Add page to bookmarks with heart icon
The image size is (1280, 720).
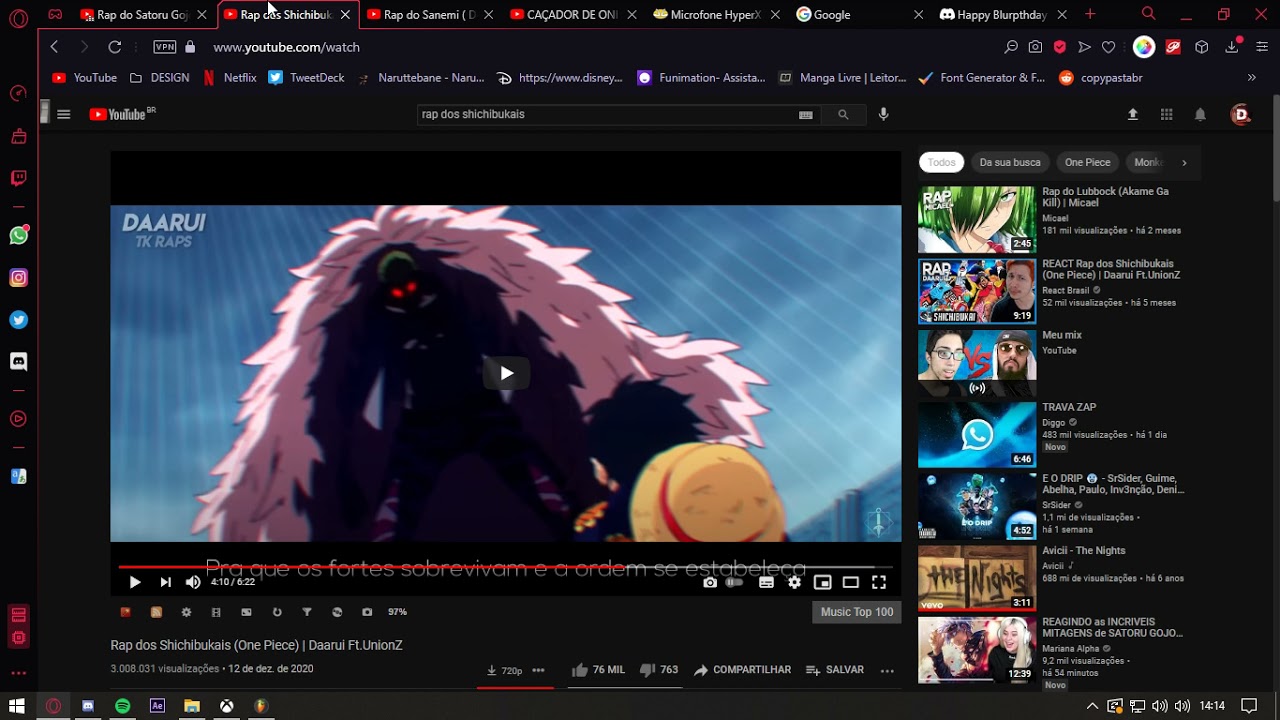[1108, 47]
